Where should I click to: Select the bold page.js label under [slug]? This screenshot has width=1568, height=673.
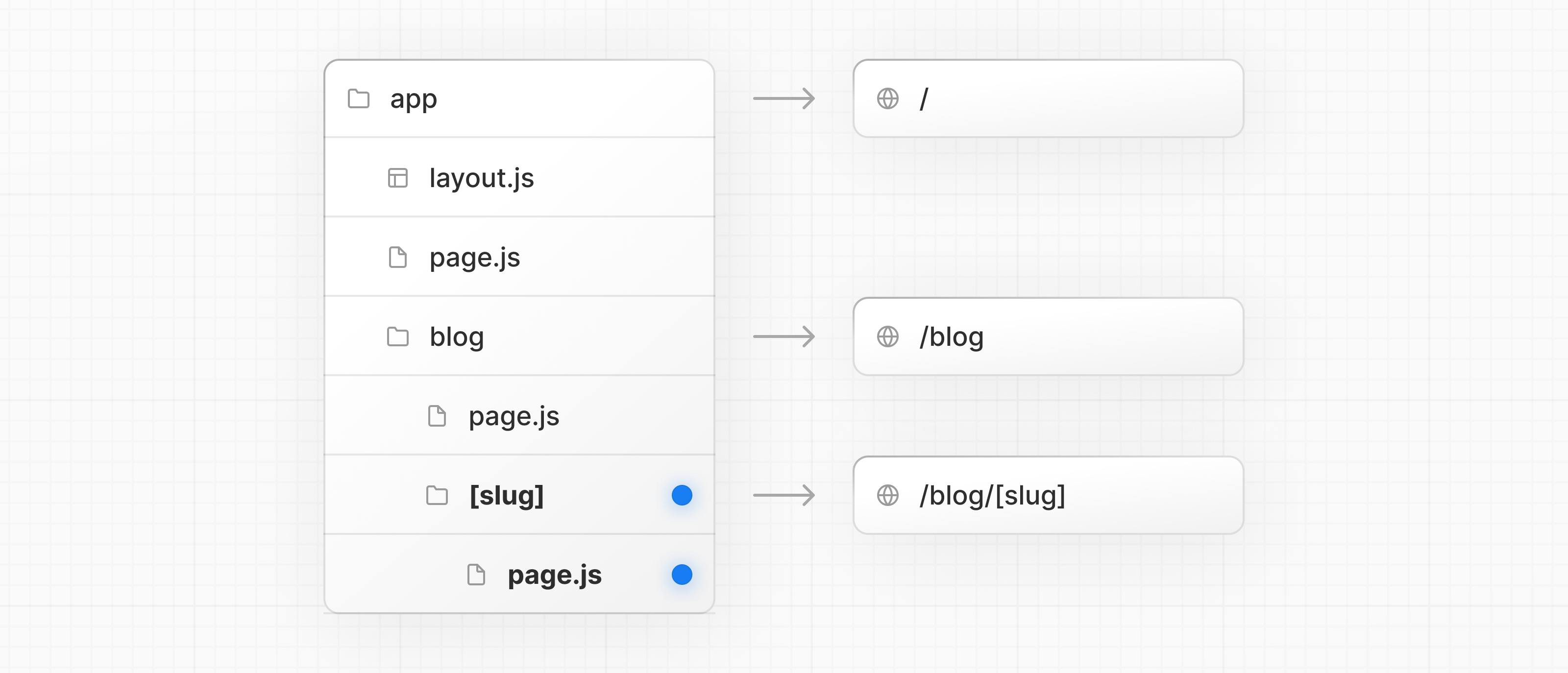pyautogui.click(x=555, y=575)
